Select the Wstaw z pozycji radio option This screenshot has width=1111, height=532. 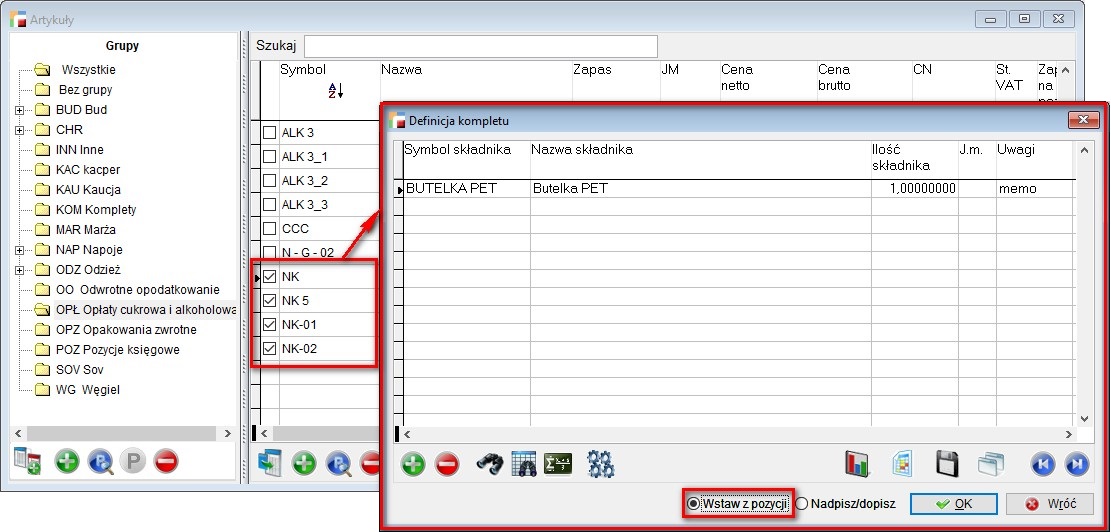(x=691, y=503)
